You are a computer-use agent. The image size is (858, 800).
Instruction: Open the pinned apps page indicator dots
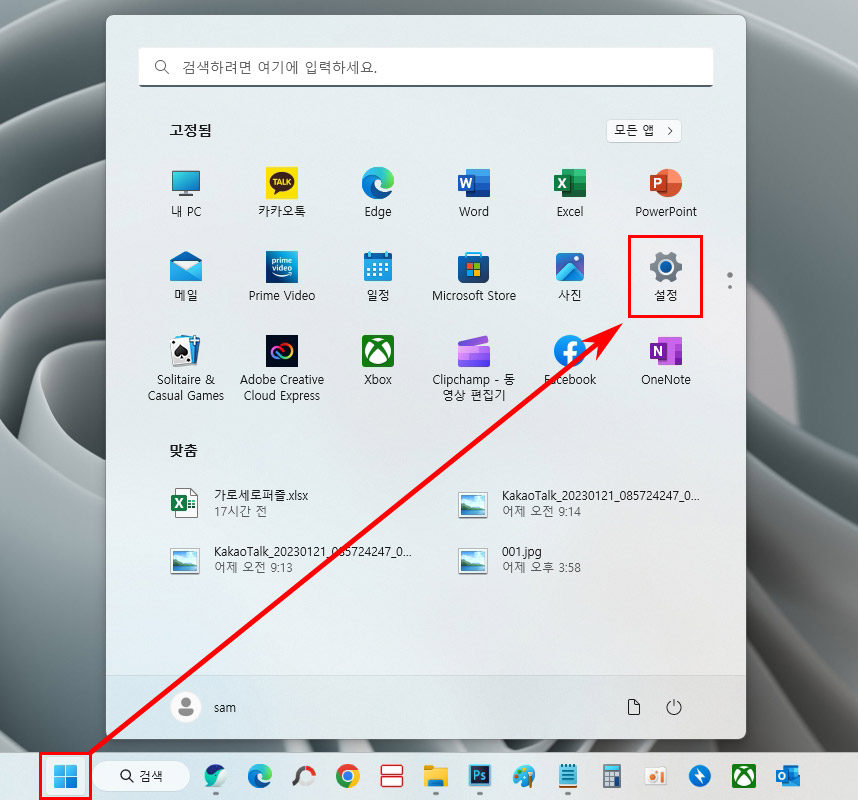(x=730, y=281)
